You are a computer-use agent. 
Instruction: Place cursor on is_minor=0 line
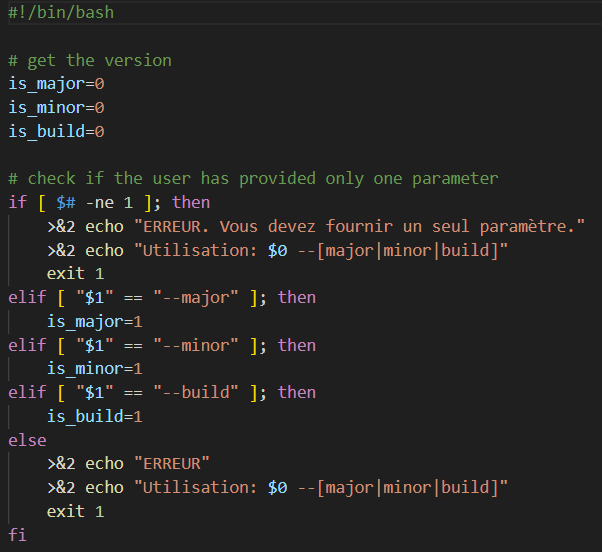[56, 108]
